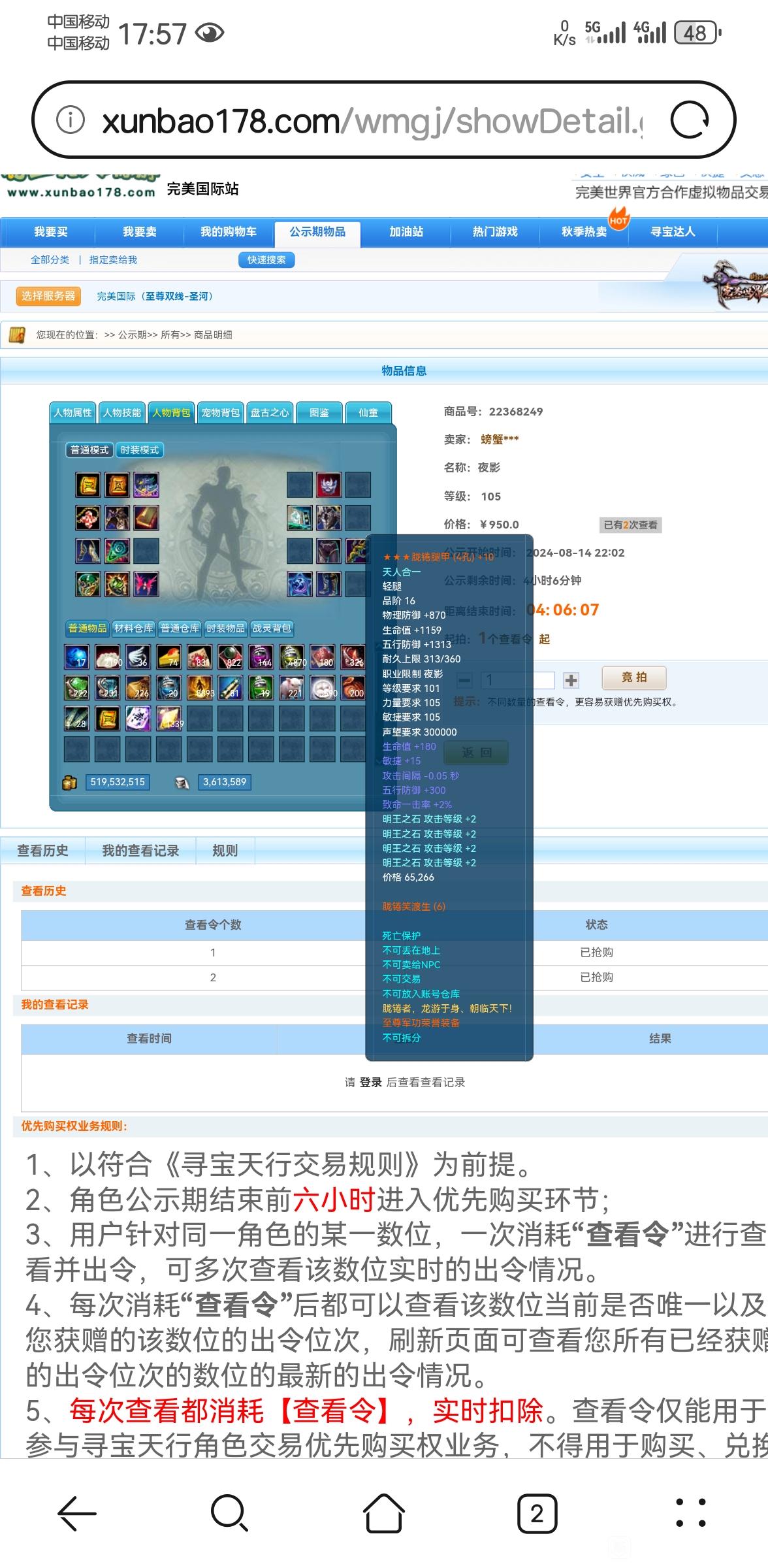The height and width of the screenshot is (1568, 768).
Task: Click the inventory item stacked 831
Action: (x=199, y=656)
